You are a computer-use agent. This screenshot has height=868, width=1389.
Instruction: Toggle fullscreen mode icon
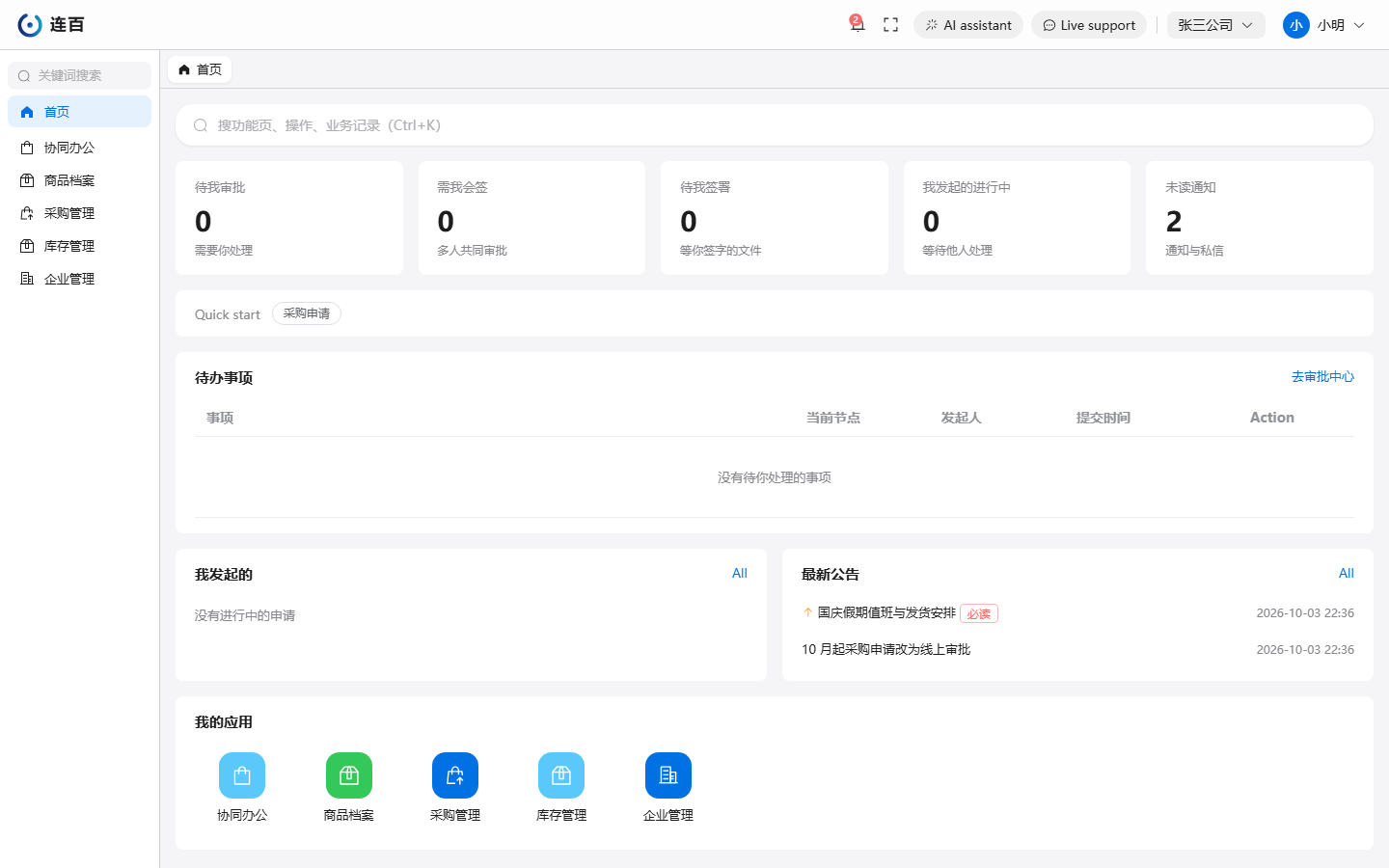tap(890, 25)
